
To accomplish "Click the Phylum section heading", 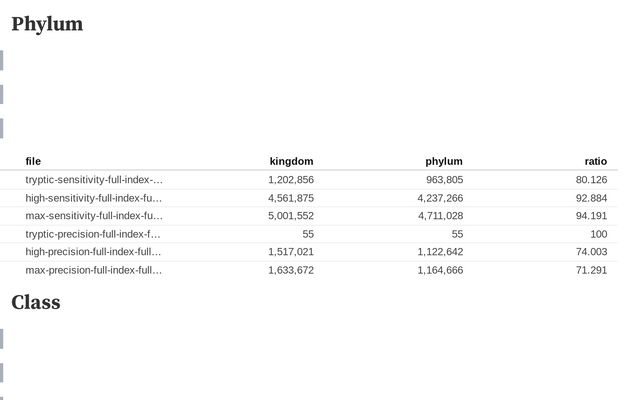I will (x=47, y=24).
